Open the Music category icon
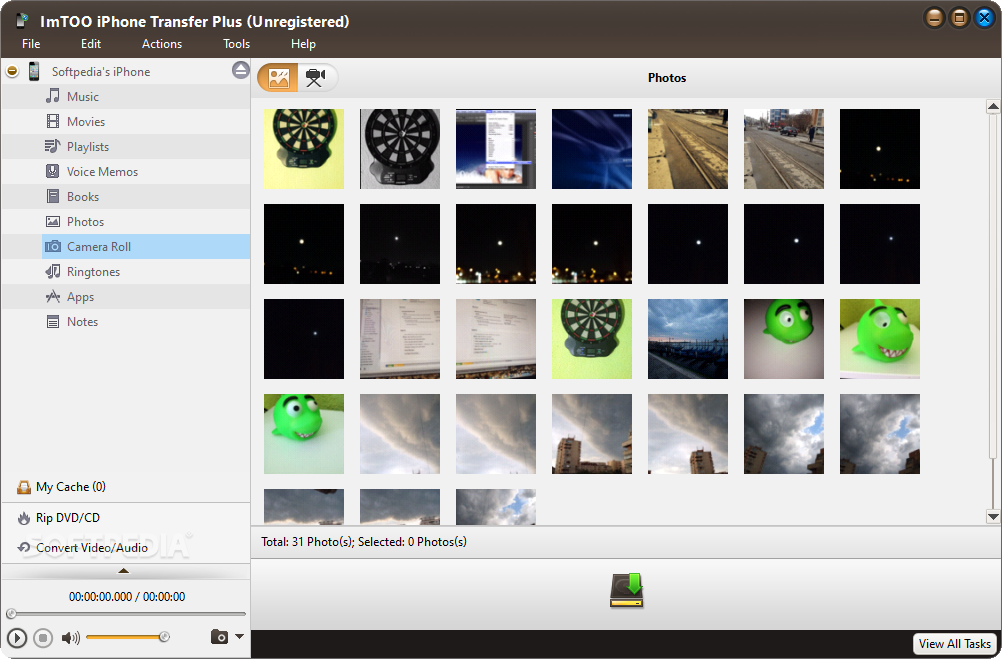This screenshot has width=1002, height=659. (x=53, y=97)
